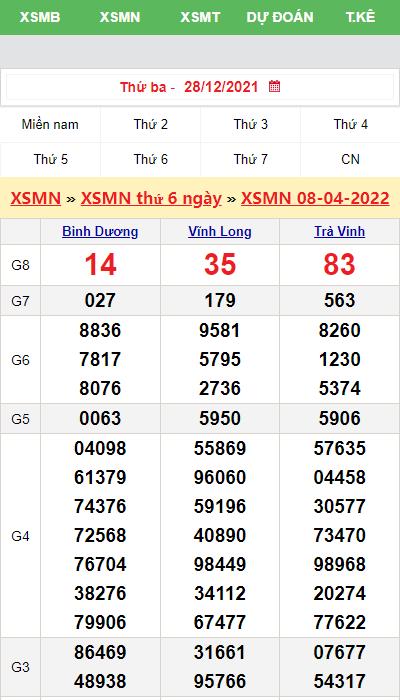400x700 pixels.
Task: Click the G3 number 07677
Action: tap(339, 653)
